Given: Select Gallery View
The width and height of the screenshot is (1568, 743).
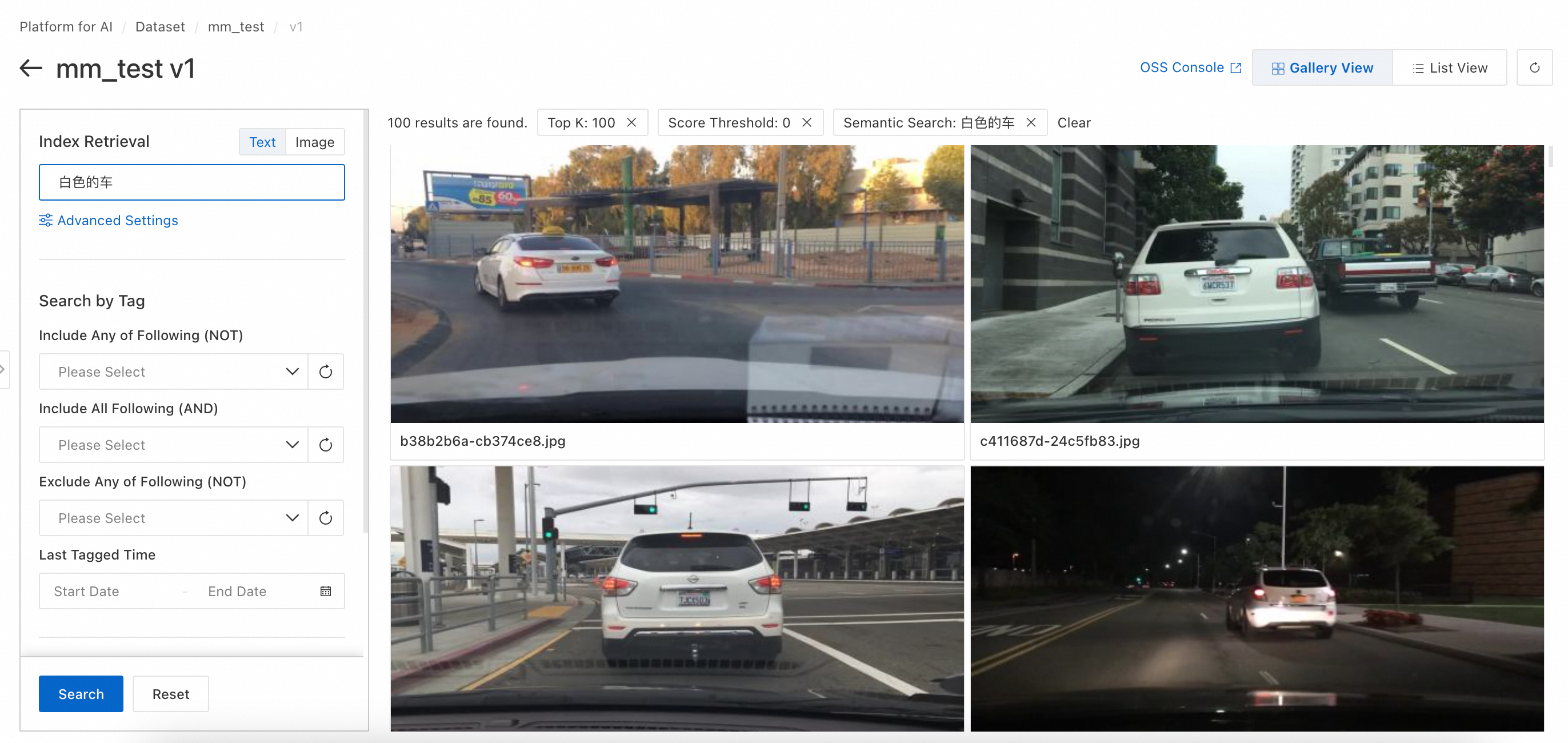Looking at the screenshot, I should point(1322,67).
